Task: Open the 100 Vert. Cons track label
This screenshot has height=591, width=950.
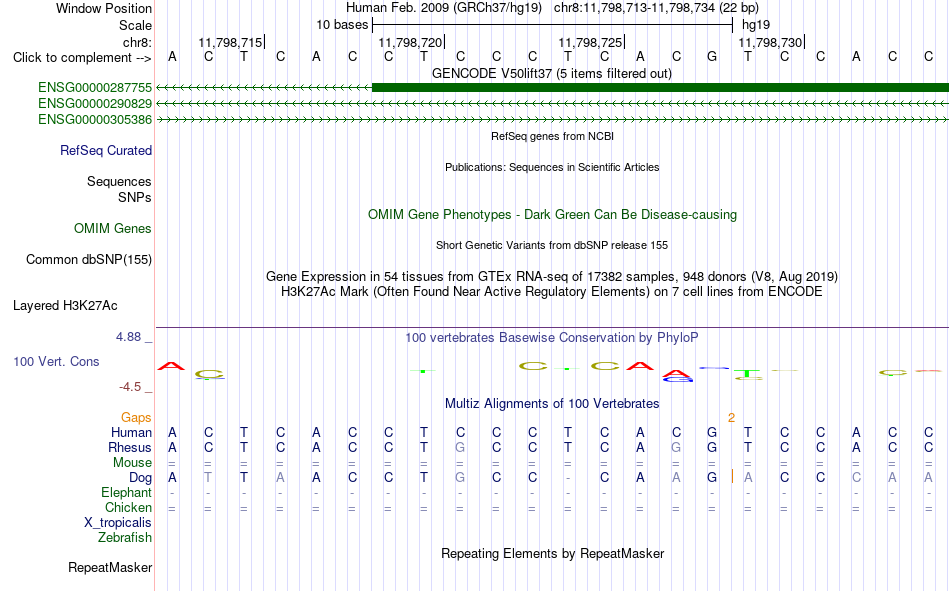Action: pyautogui.click(x=56, y=361)
